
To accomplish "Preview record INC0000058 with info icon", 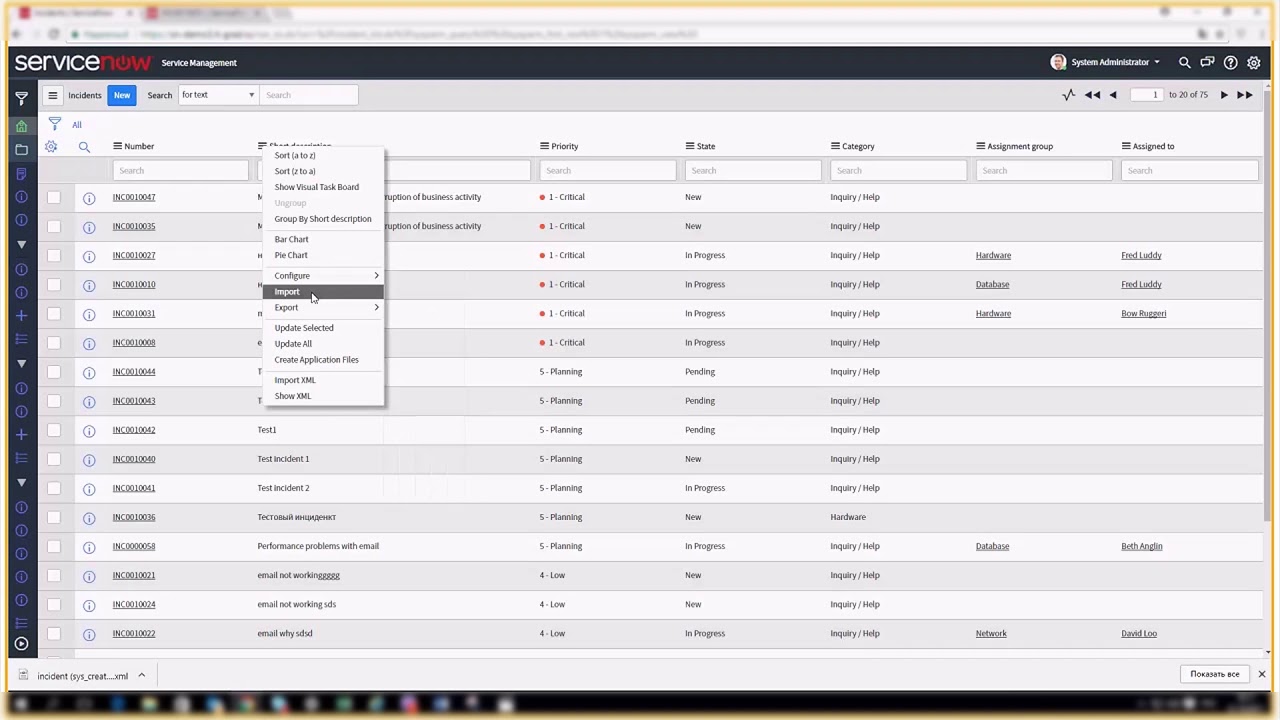I will [89, 547].
